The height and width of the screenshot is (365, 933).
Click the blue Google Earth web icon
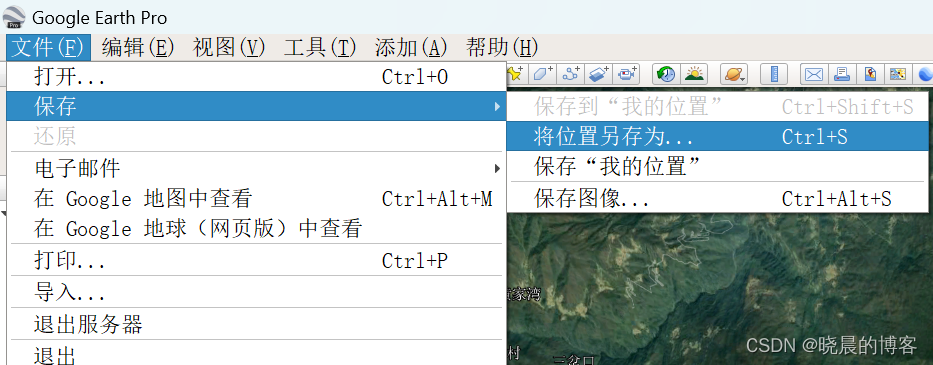(925, 74)
